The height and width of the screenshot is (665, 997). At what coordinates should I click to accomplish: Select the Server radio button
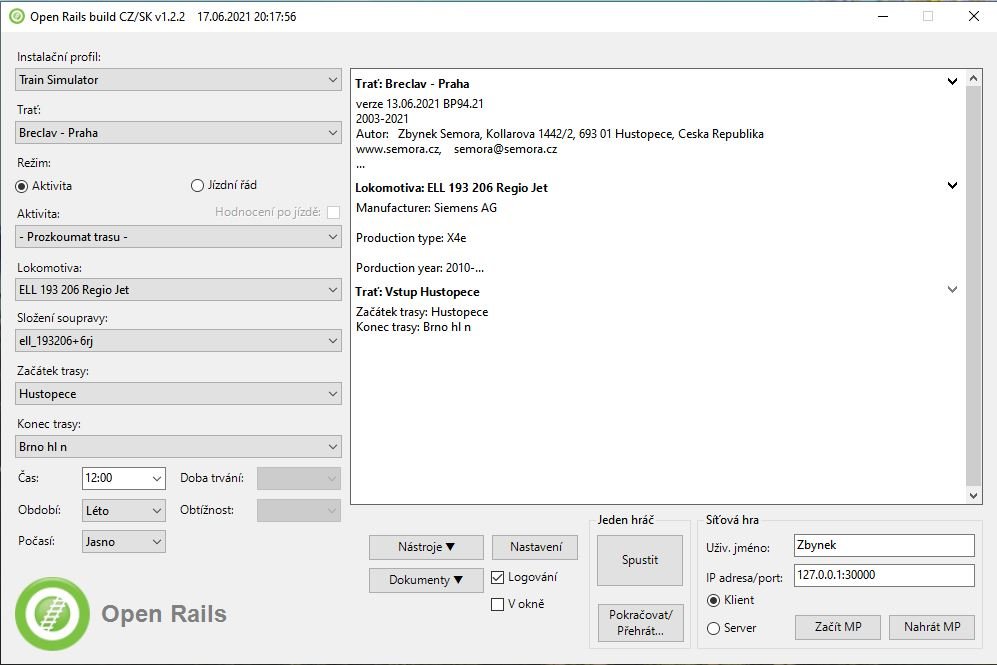point(713,628)
